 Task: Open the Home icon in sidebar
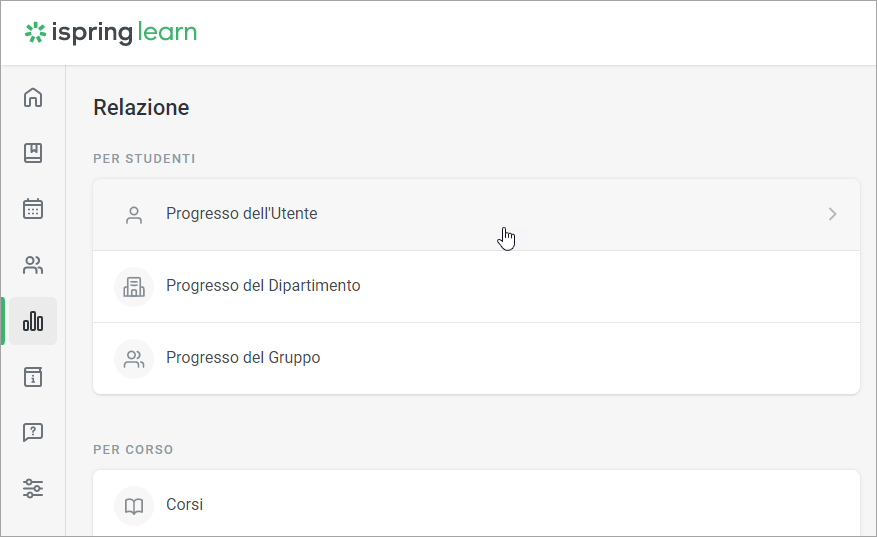click(x=33, y=97)
